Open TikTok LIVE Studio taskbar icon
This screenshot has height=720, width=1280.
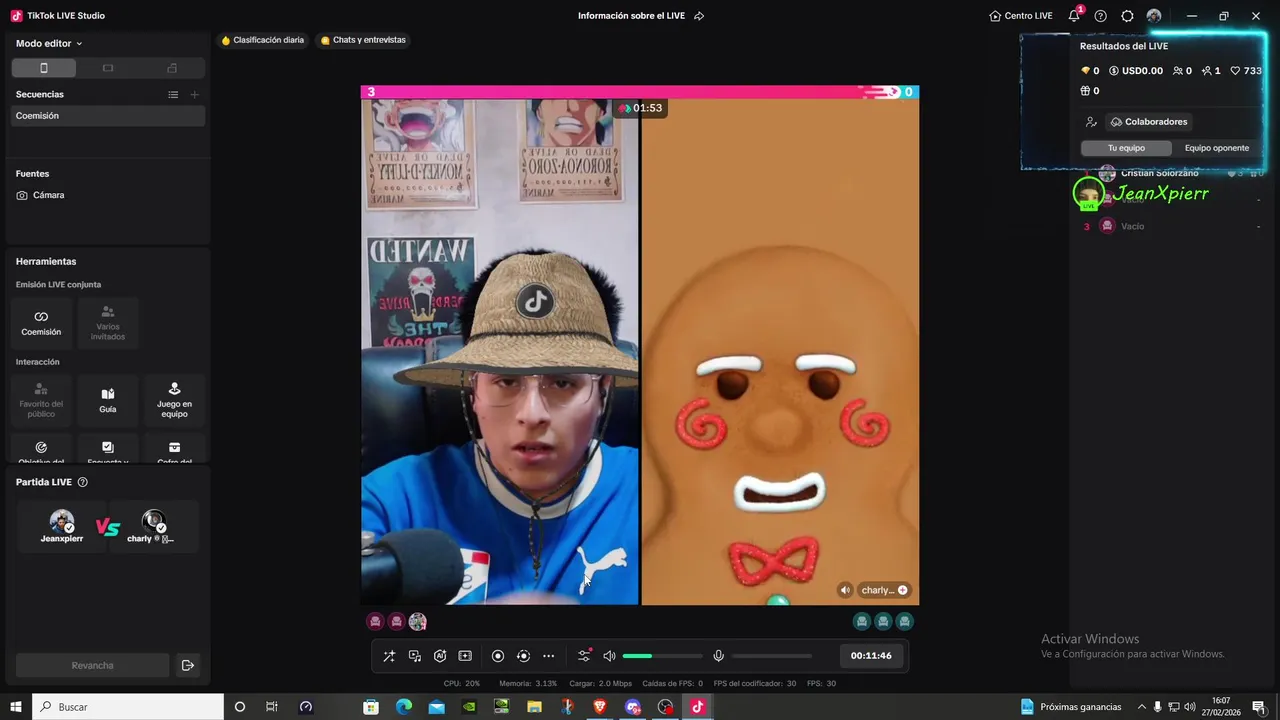pyautogui.click(x=697, y=707)
